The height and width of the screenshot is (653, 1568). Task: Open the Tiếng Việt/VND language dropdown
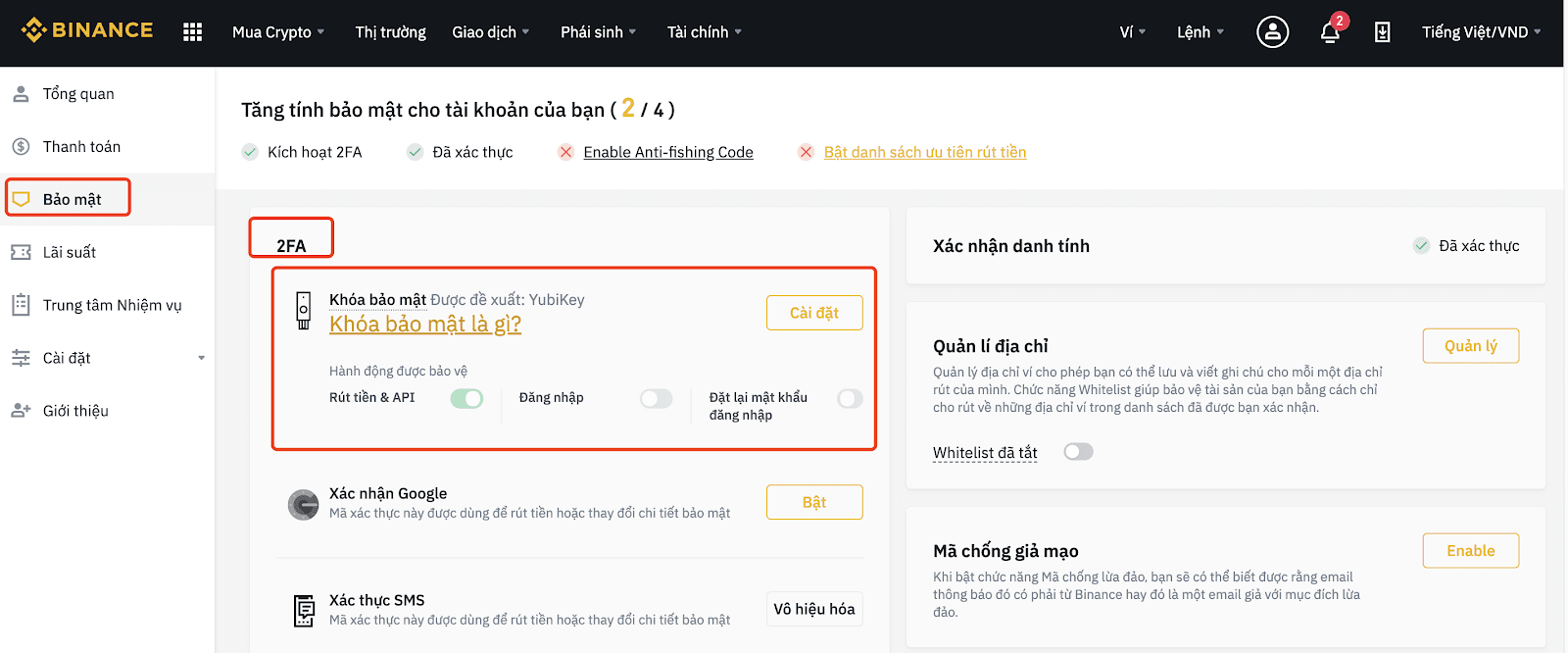point(1482,32)
